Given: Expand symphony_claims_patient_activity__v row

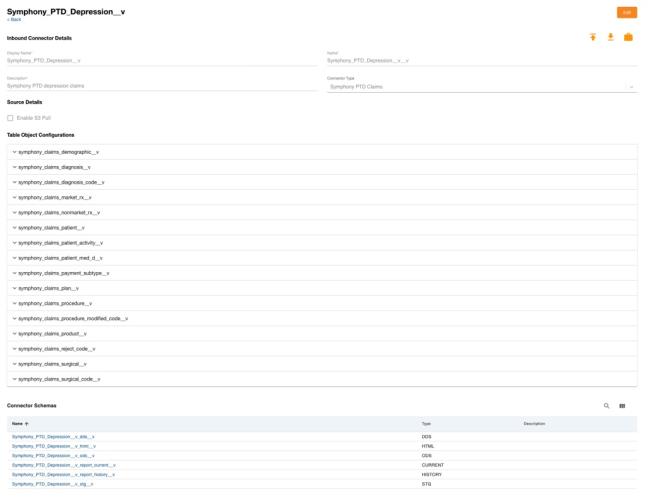Looking at the screenshot, I should pyautogui.click(x=15, y=243).
